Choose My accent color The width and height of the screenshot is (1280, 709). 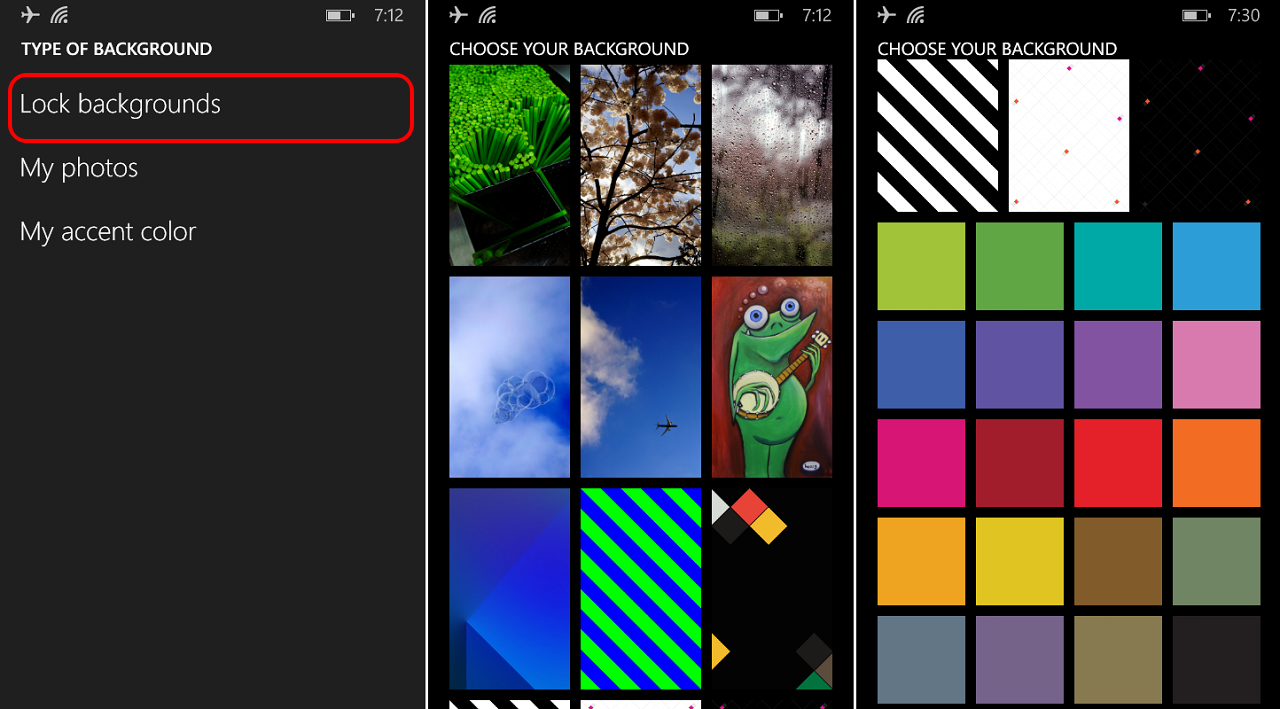click(108, 231)
